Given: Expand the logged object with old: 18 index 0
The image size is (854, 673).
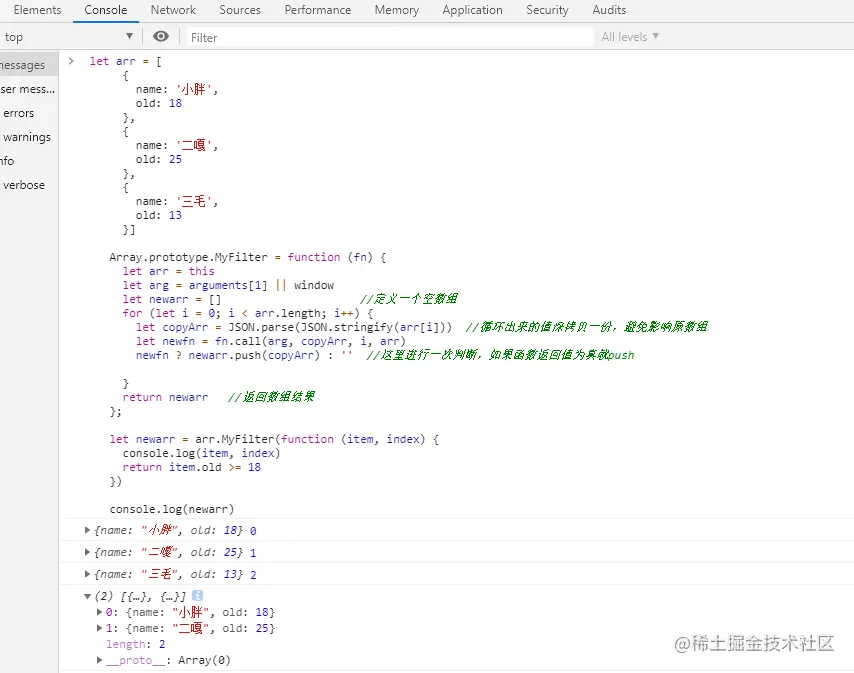Looking at the screenshot, I should pos(87,530).
